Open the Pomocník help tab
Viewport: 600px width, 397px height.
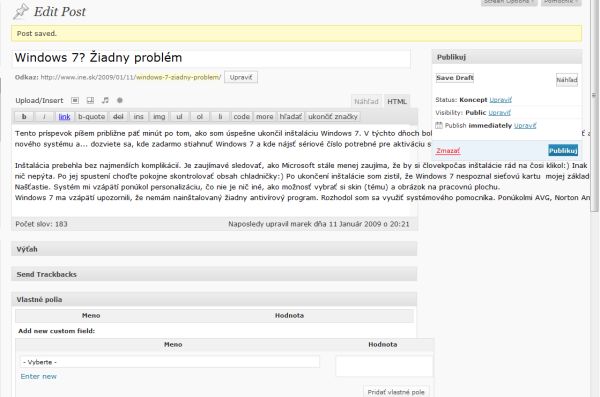coord(561,2)
